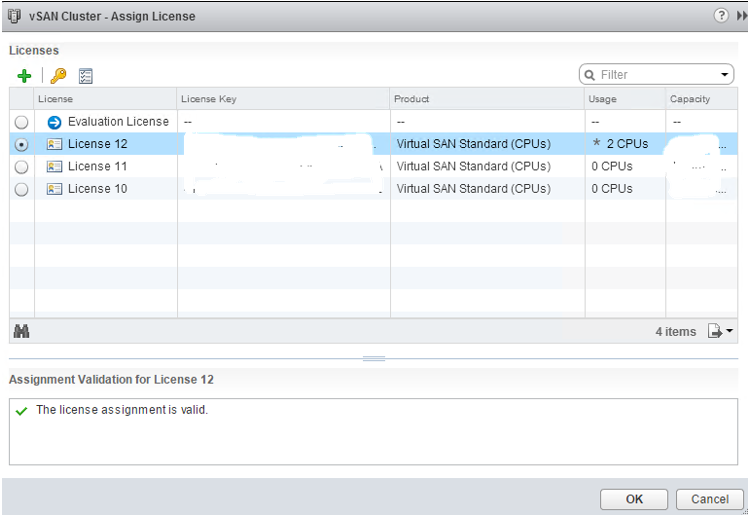Click the checklist icon in Licenses toolbar

tap(85, 76)
